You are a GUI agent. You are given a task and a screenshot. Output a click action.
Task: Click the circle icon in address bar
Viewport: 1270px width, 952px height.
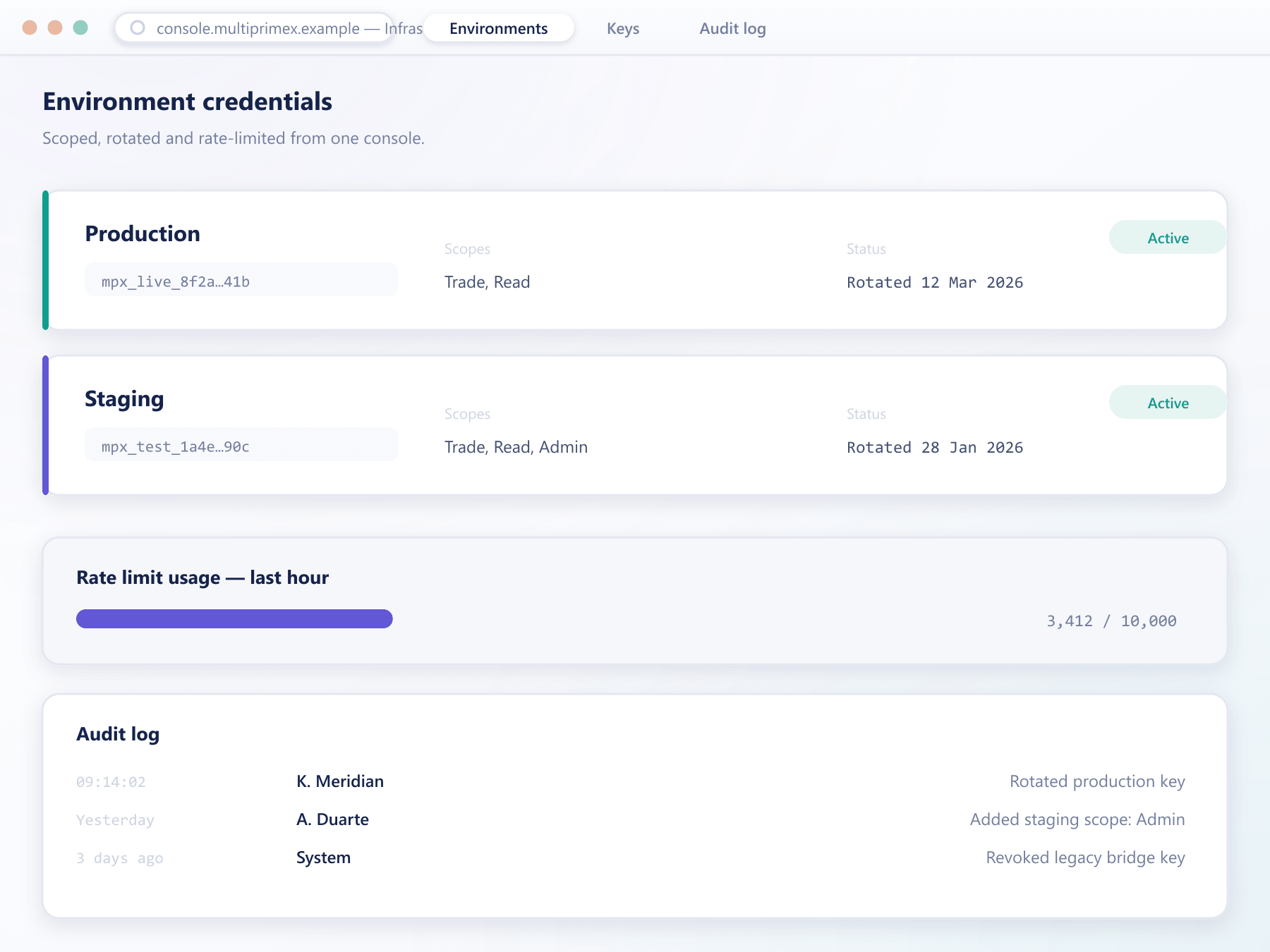pos(138,28)
